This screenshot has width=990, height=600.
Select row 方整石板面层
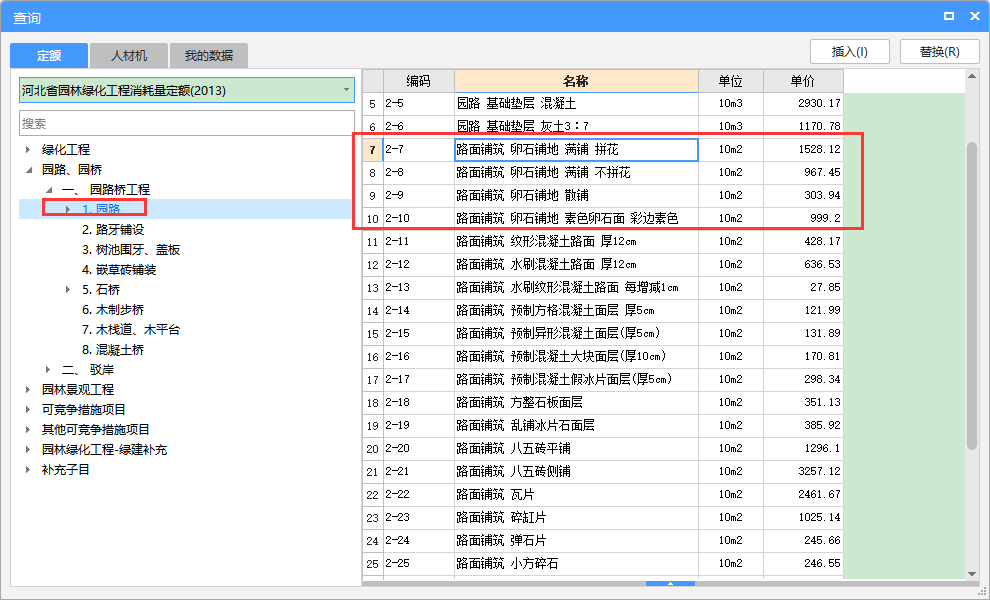pos(603,402)
